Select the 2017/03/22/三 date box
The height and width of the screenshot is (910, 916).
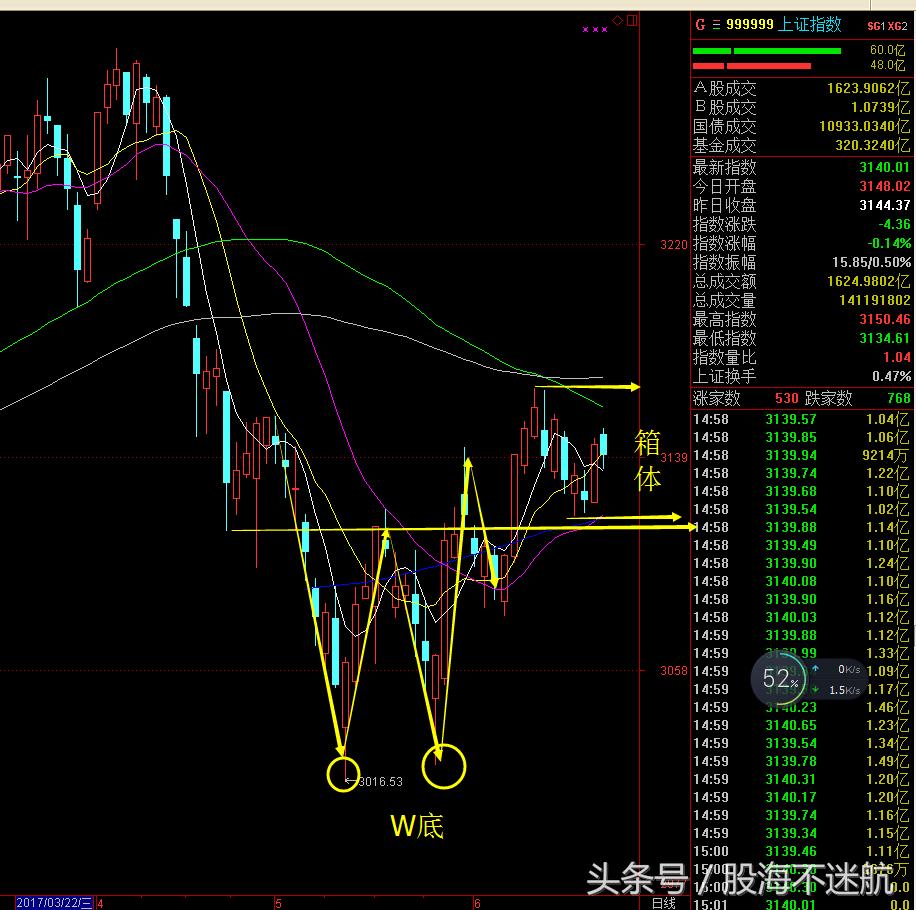(x=54, y=902)
